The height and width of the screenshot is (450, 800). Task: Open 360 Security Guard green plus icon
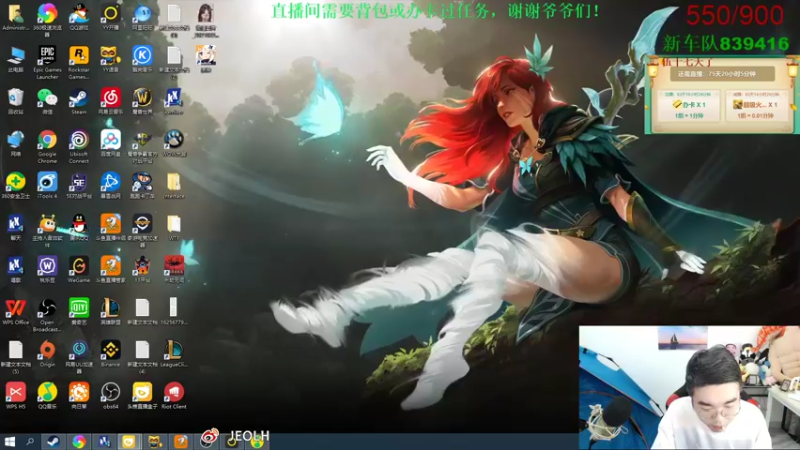tap(15, 186)
